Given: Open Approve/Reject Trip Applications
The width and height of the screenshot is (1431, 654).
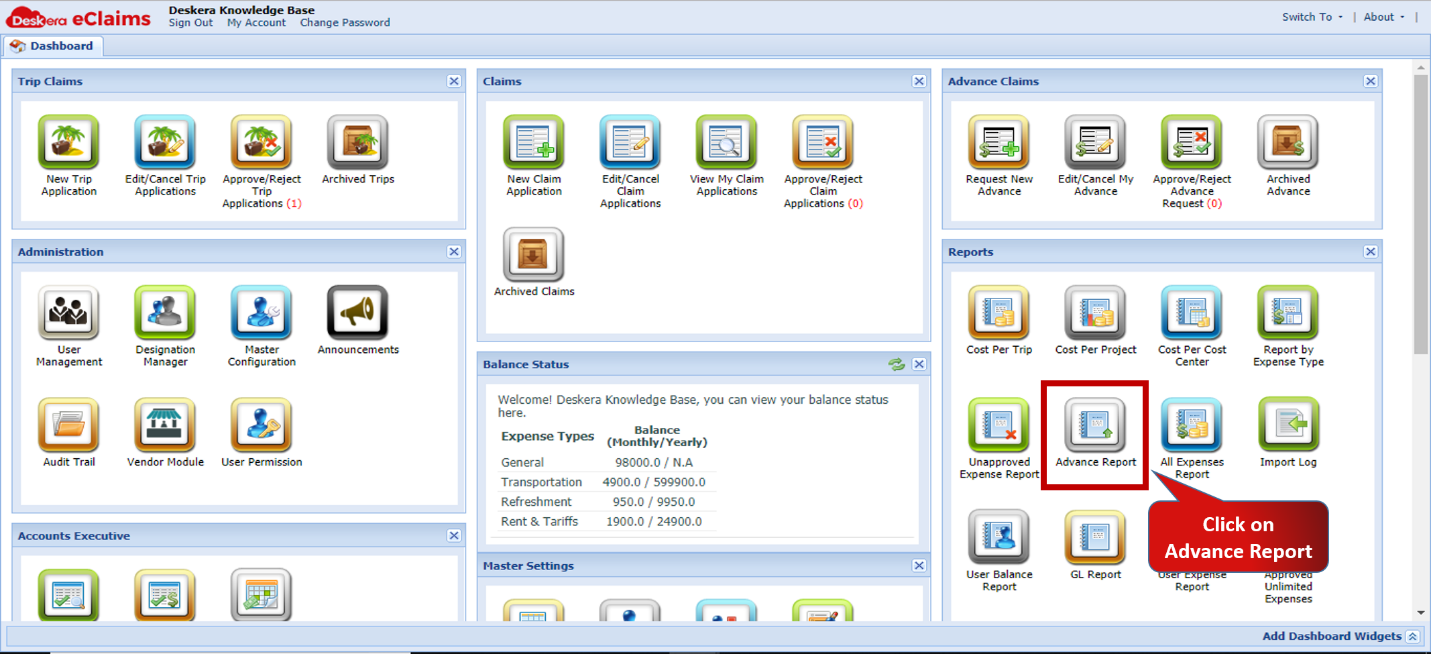Looking at the screenshot, I should point(261,143).
